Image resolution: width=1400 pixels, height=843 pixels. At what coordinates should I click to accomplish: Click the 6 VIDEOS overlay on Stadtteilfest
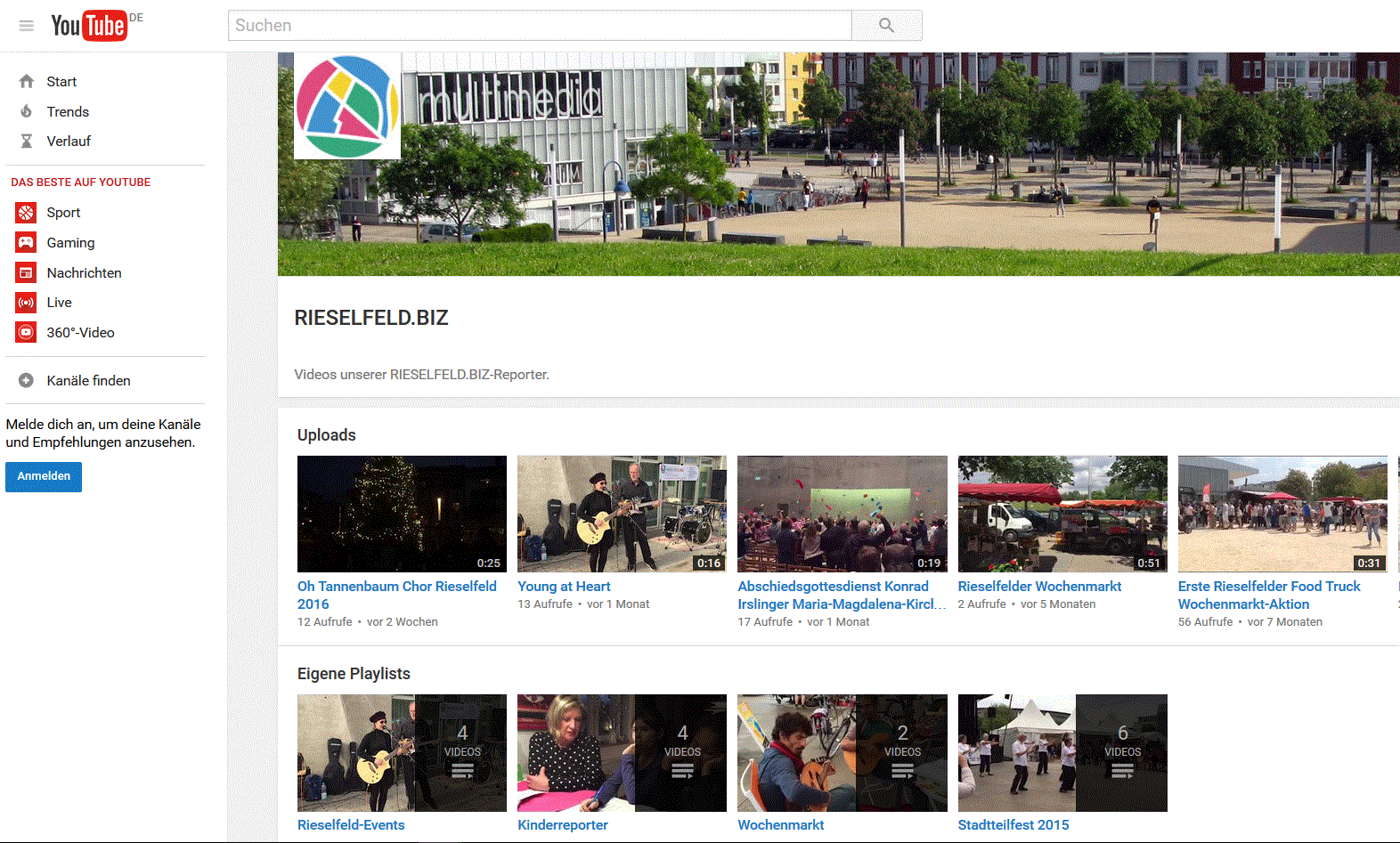click(x=1122, y=753)
